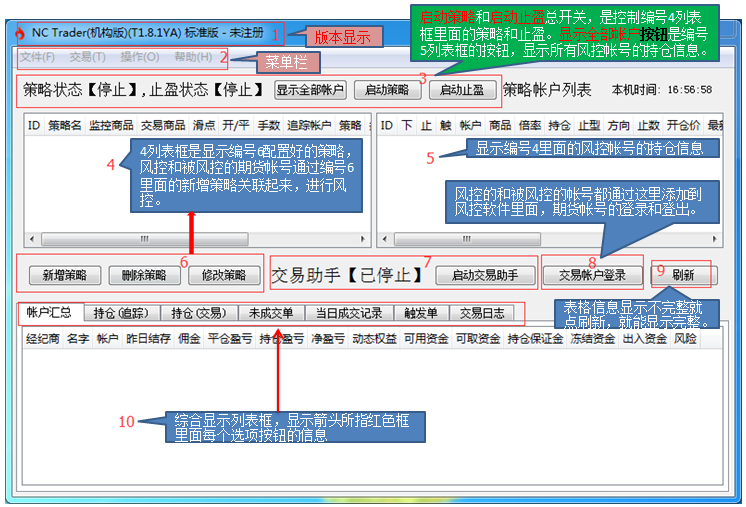Click the 经纪商 column header
This screenshot has width=746, height=507.
43,339
